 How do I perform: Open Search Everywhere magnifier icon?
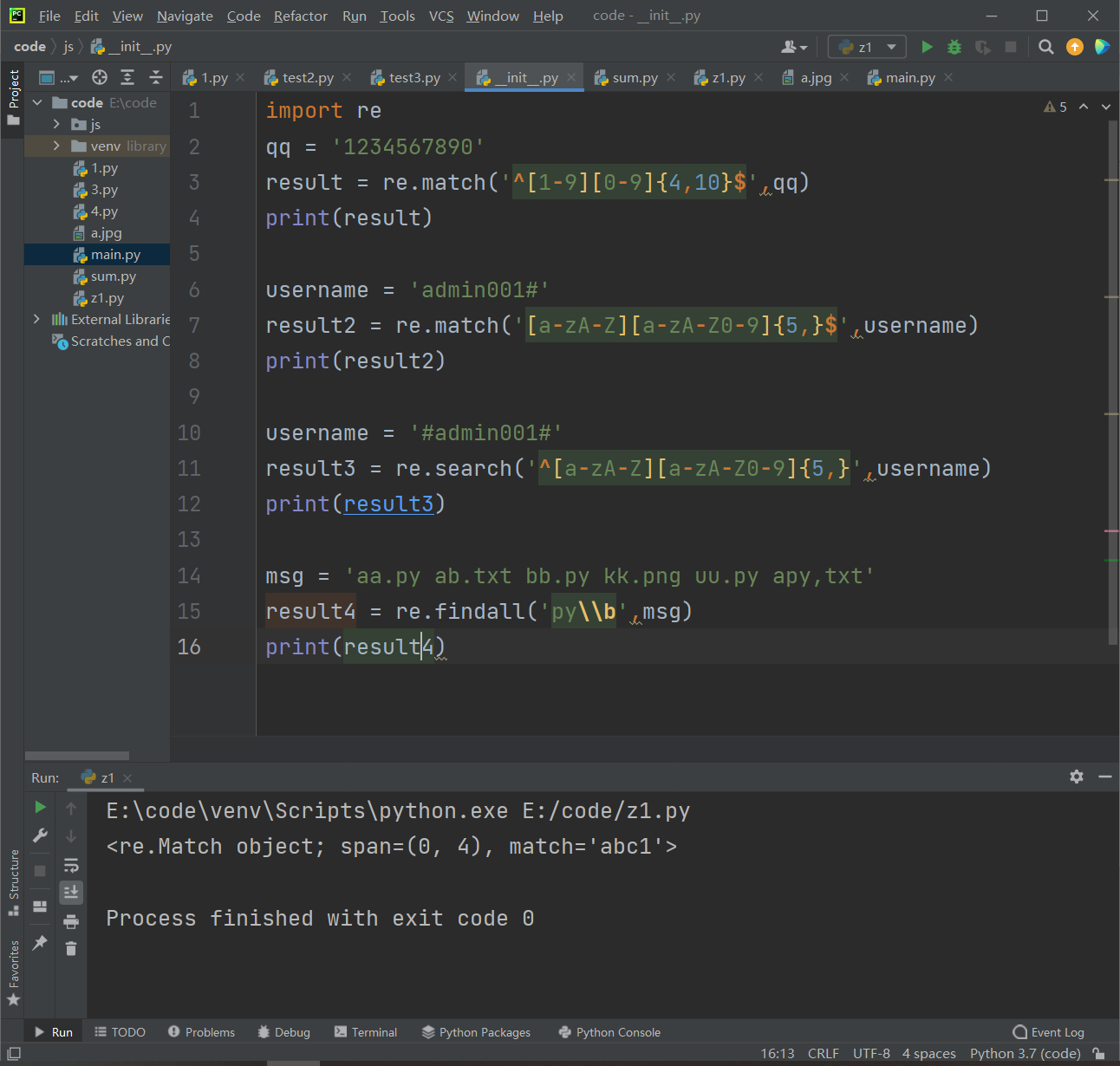coord(1046,47)
